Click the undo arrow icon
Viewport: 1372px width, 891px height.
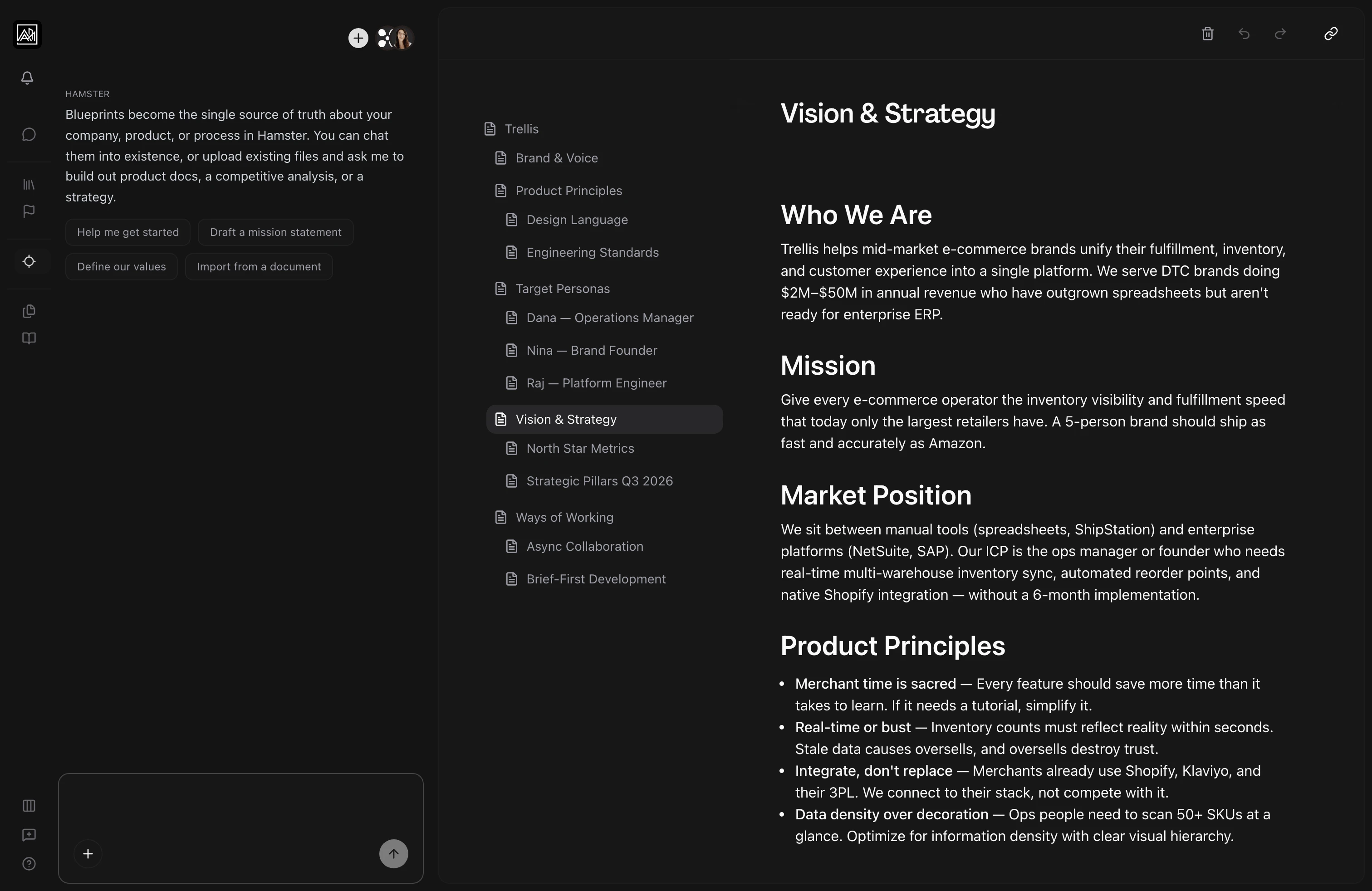pyautogui.click(x=1244, y=34)
